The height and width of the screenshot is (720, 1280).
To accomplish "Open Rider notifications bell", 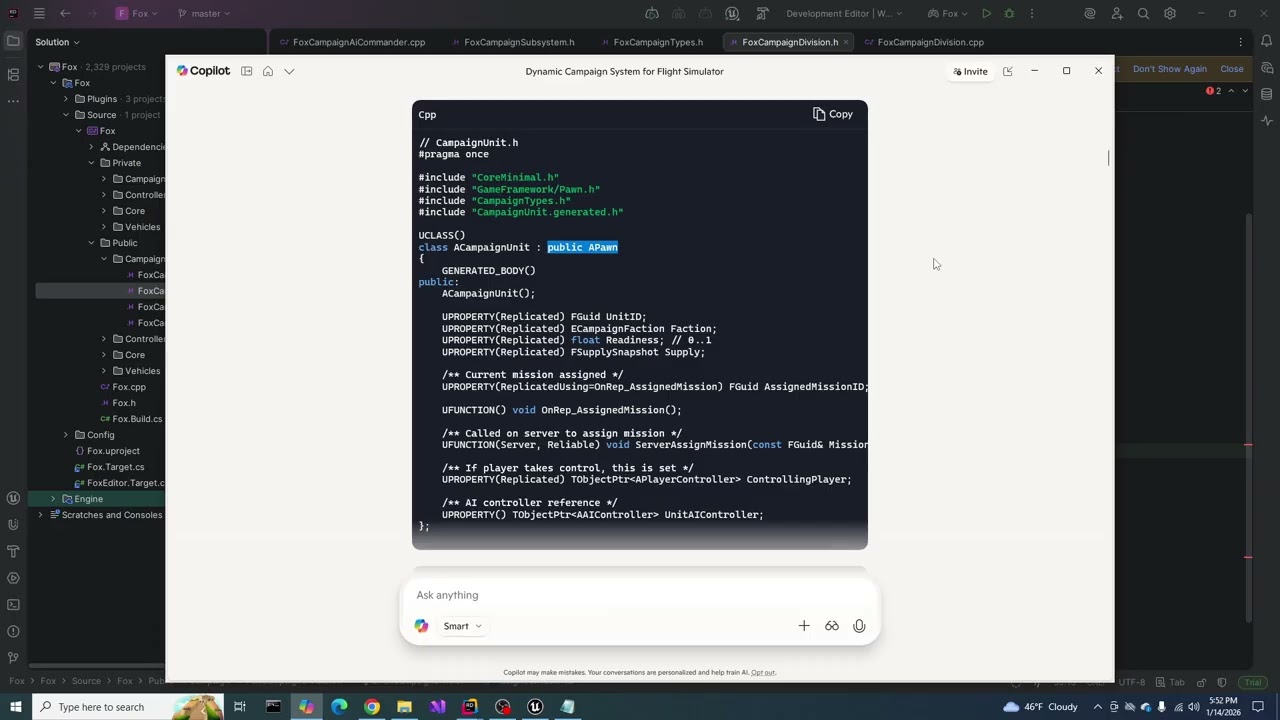I will [x=1267, y=41].
